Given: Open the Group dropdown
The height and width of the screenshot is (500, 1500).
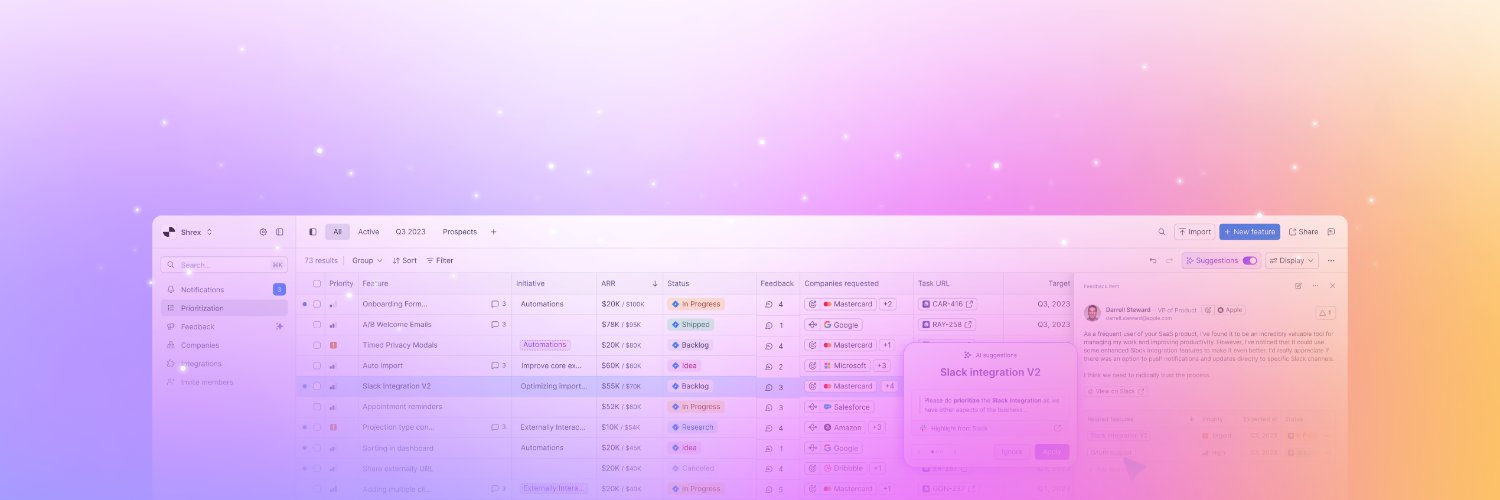Looking at the screenshot, I should click(367, 260).
